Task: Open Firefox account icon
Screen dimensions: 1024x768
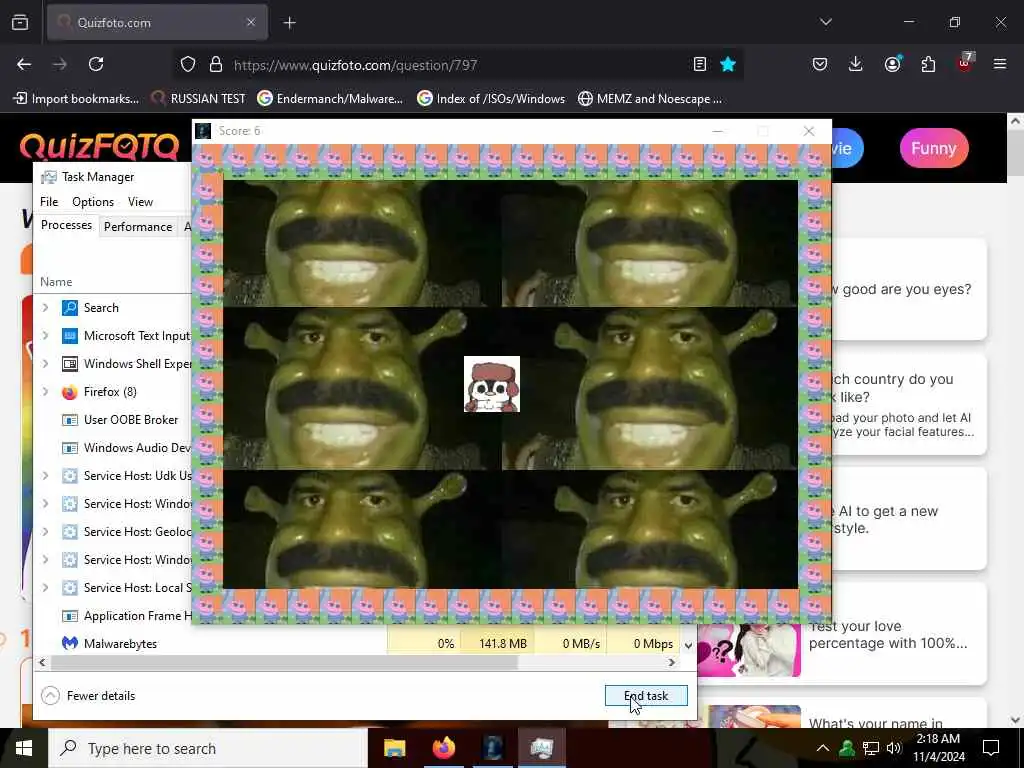Action: (x=892, y=64)
